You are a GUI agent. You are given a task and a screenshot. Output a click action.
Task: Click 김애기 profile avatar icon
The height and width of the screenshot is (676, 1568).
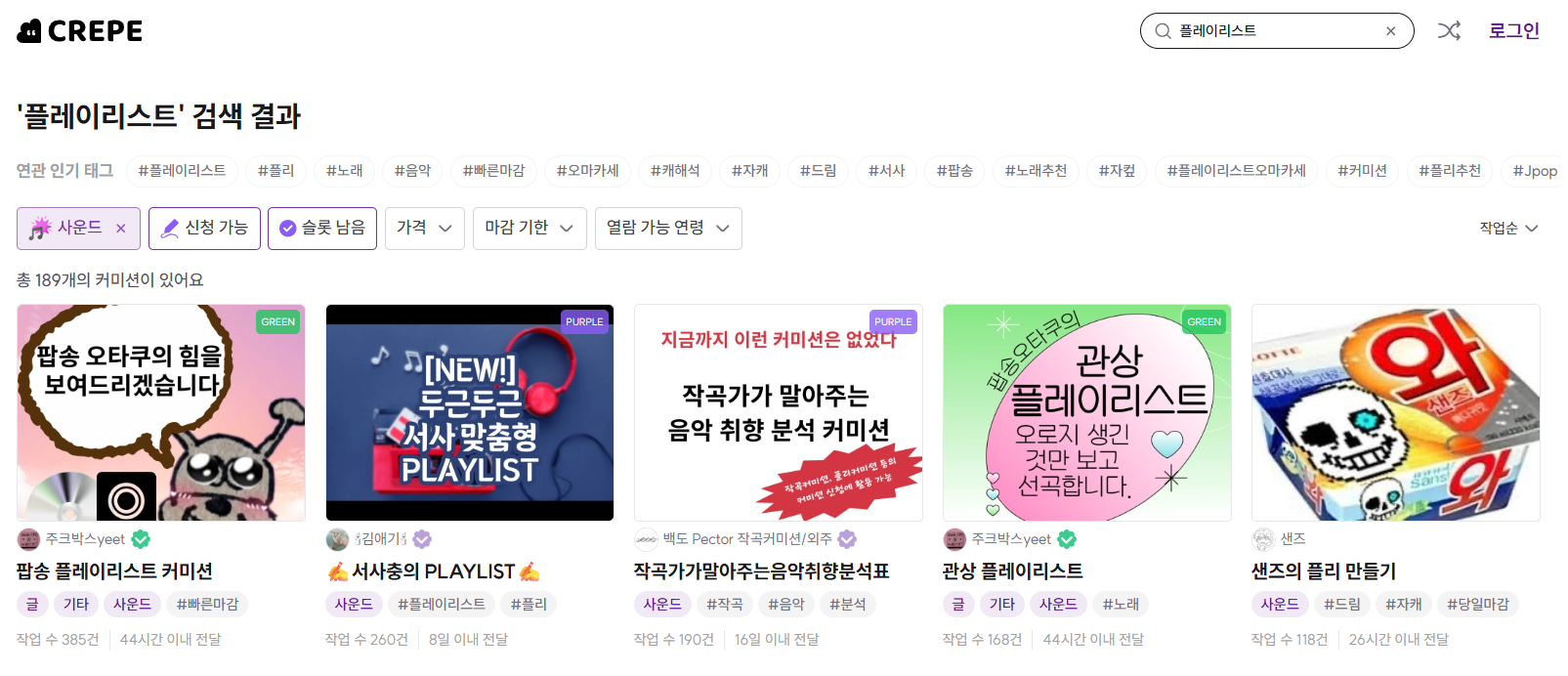[337, 539]
